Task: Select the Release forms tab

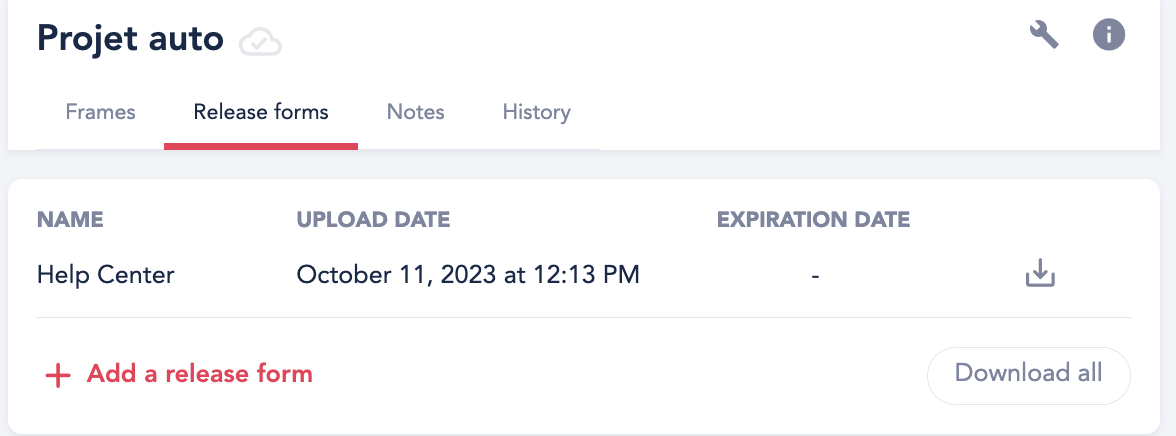Action: (x=261, y=113)
